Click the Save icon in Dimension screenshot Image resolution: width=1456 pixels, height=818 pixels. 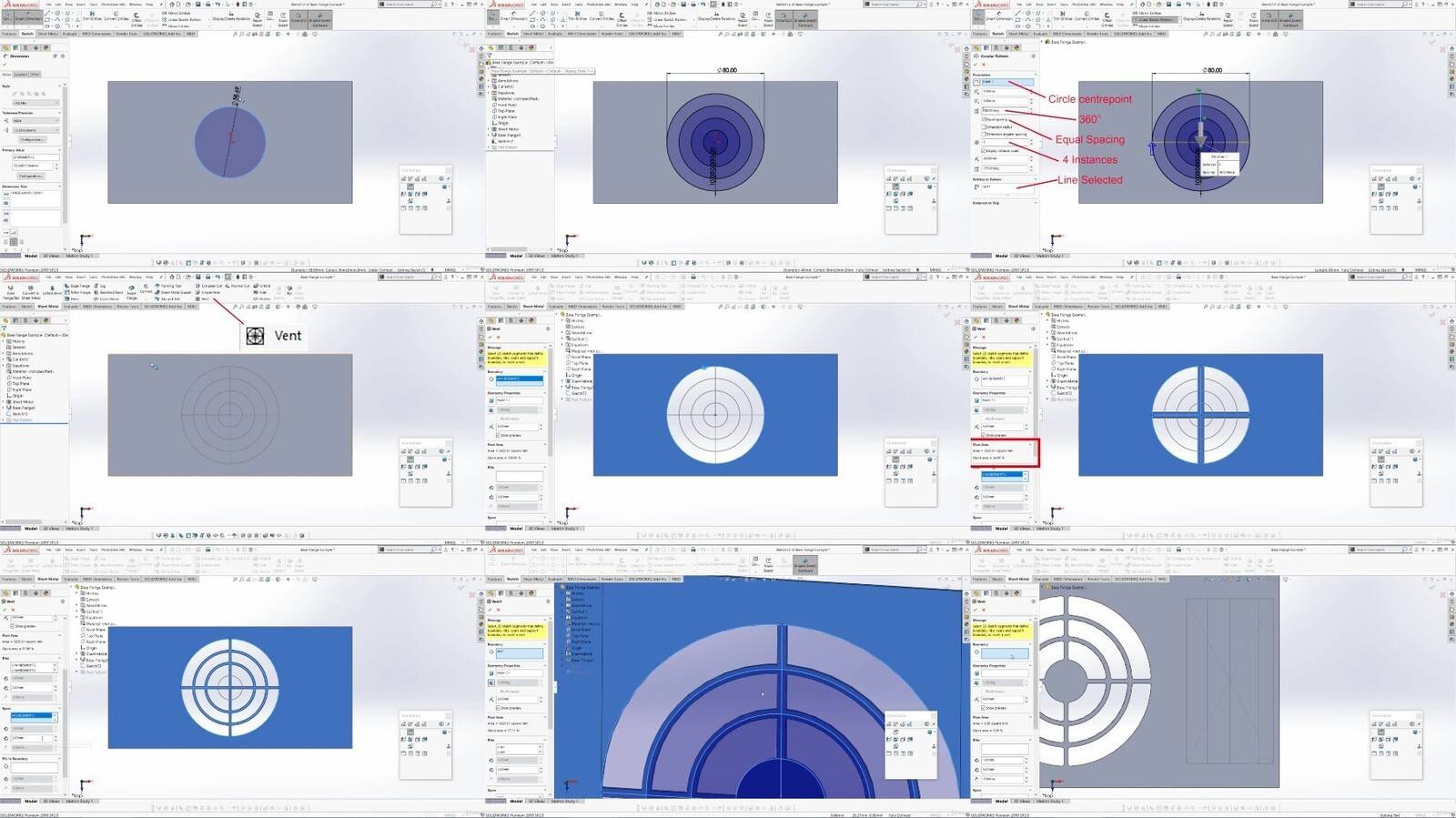[199, 5]
